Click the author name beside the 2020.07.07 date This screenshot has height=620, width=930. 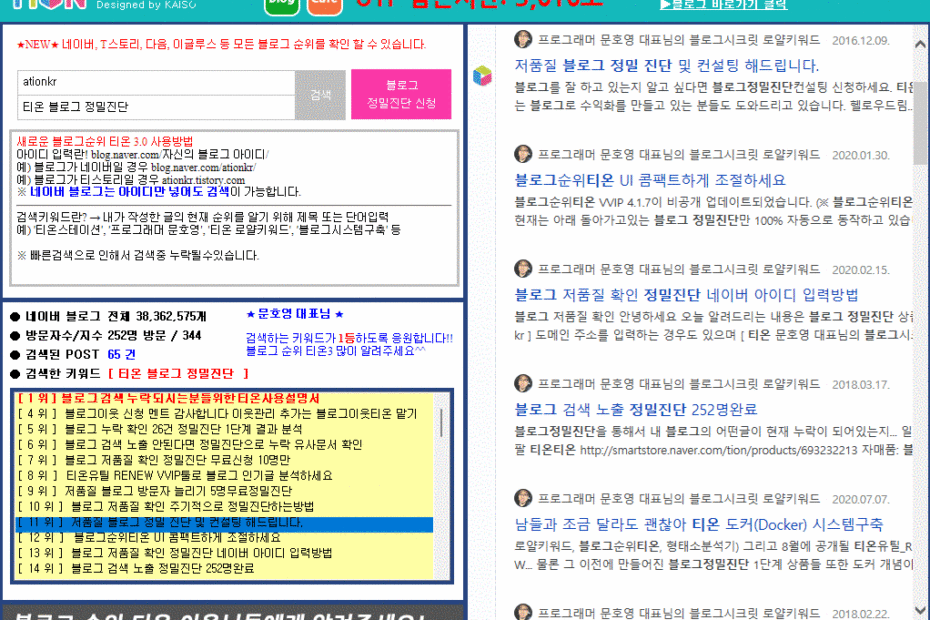[x=679, y=498]
